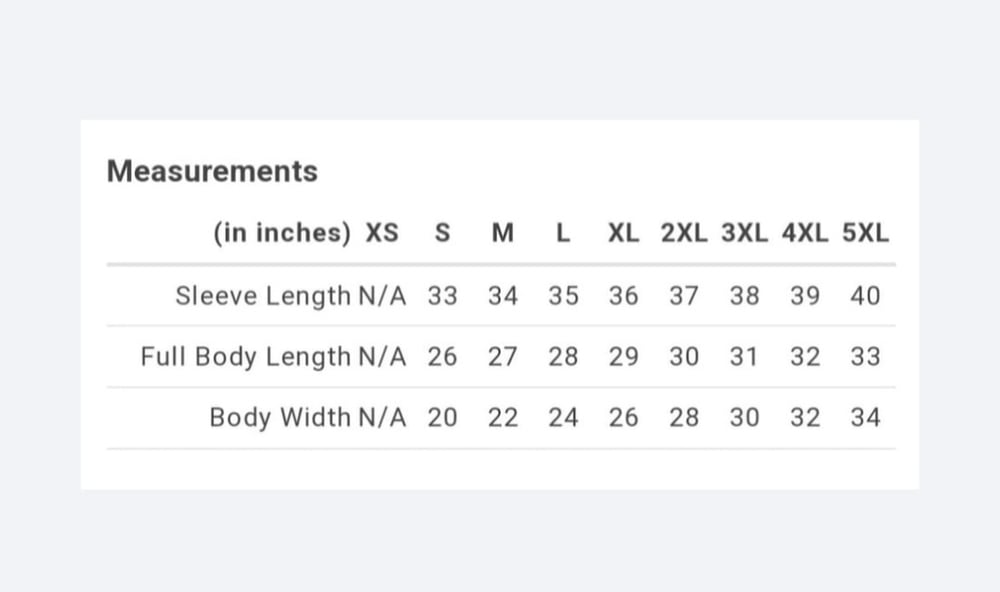Click sleeve length value 35 for L
Screen dimensions: 1000x592
563,296
